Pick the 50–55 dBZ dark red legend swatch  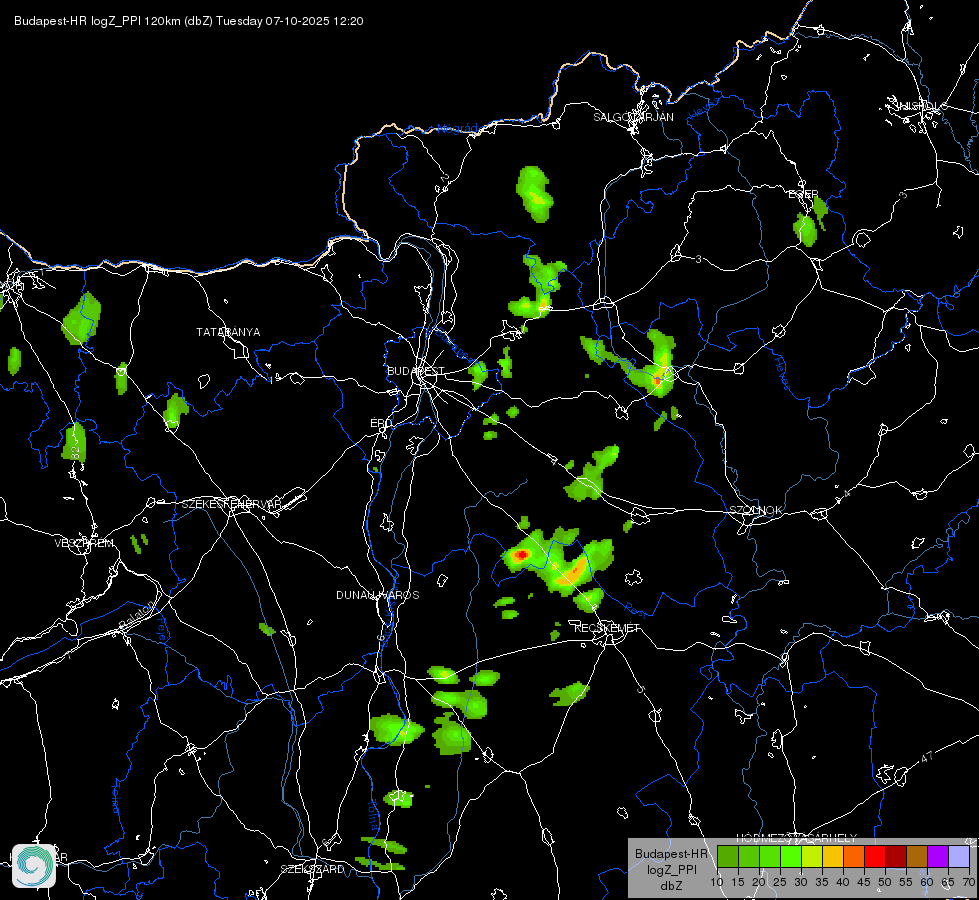click(x=896, y=856)
